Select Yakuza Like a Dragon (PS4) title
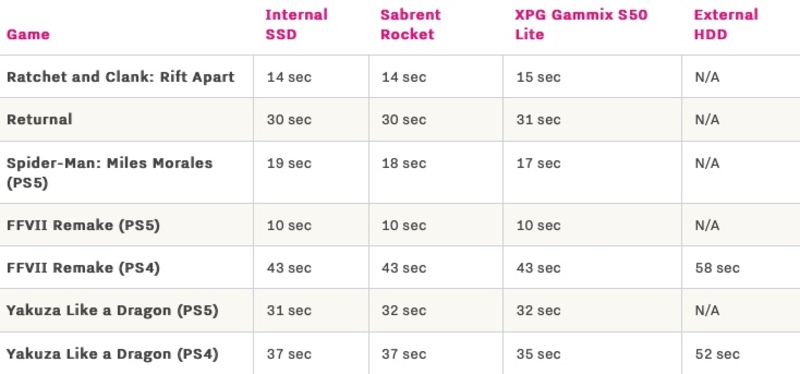 (x=112, y=354)
